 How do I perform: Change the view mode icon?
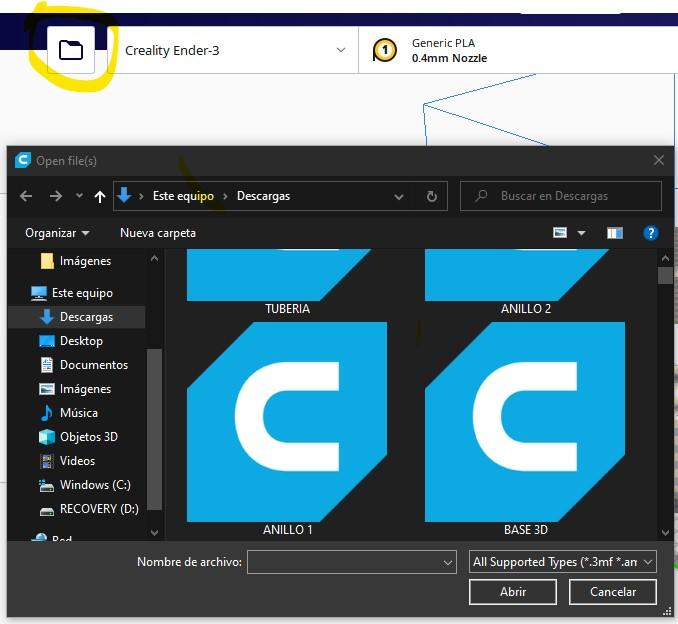(x=560, y=233)
